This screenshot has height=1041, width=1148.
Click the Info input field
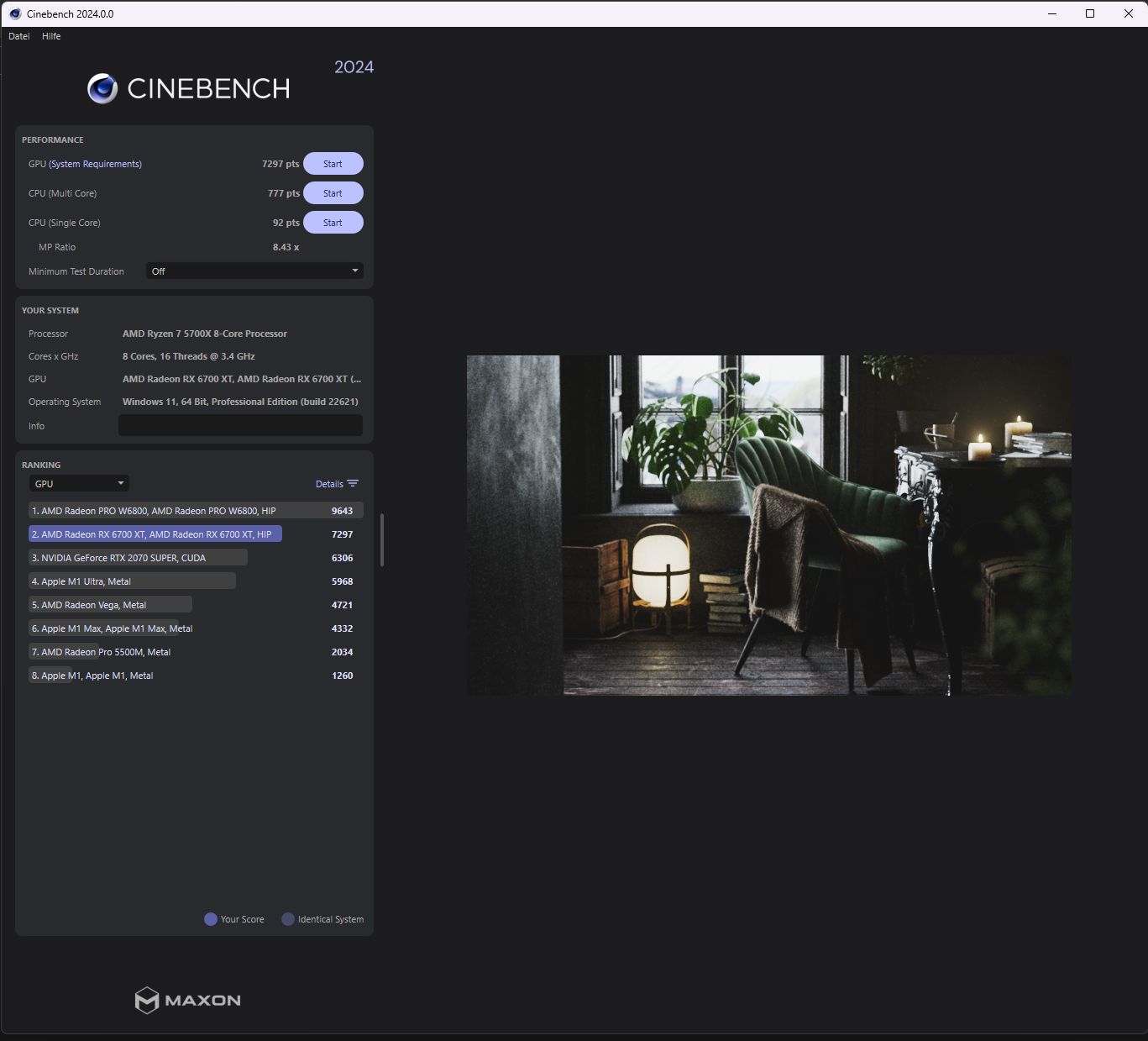pyautogui.click(x=240, y=426)
